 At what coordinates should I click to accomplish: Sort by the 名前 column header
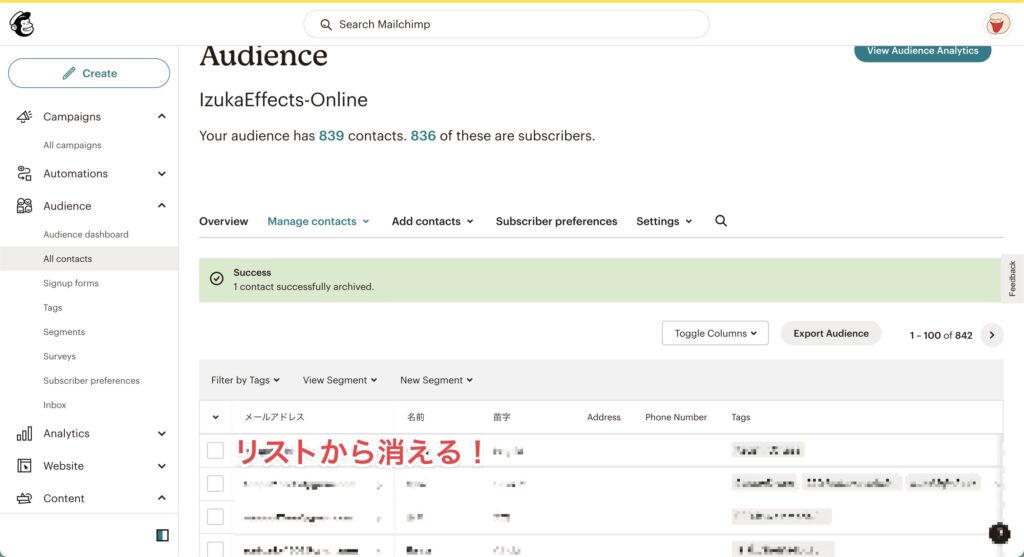pyautogui.click(x=415, y=417)
